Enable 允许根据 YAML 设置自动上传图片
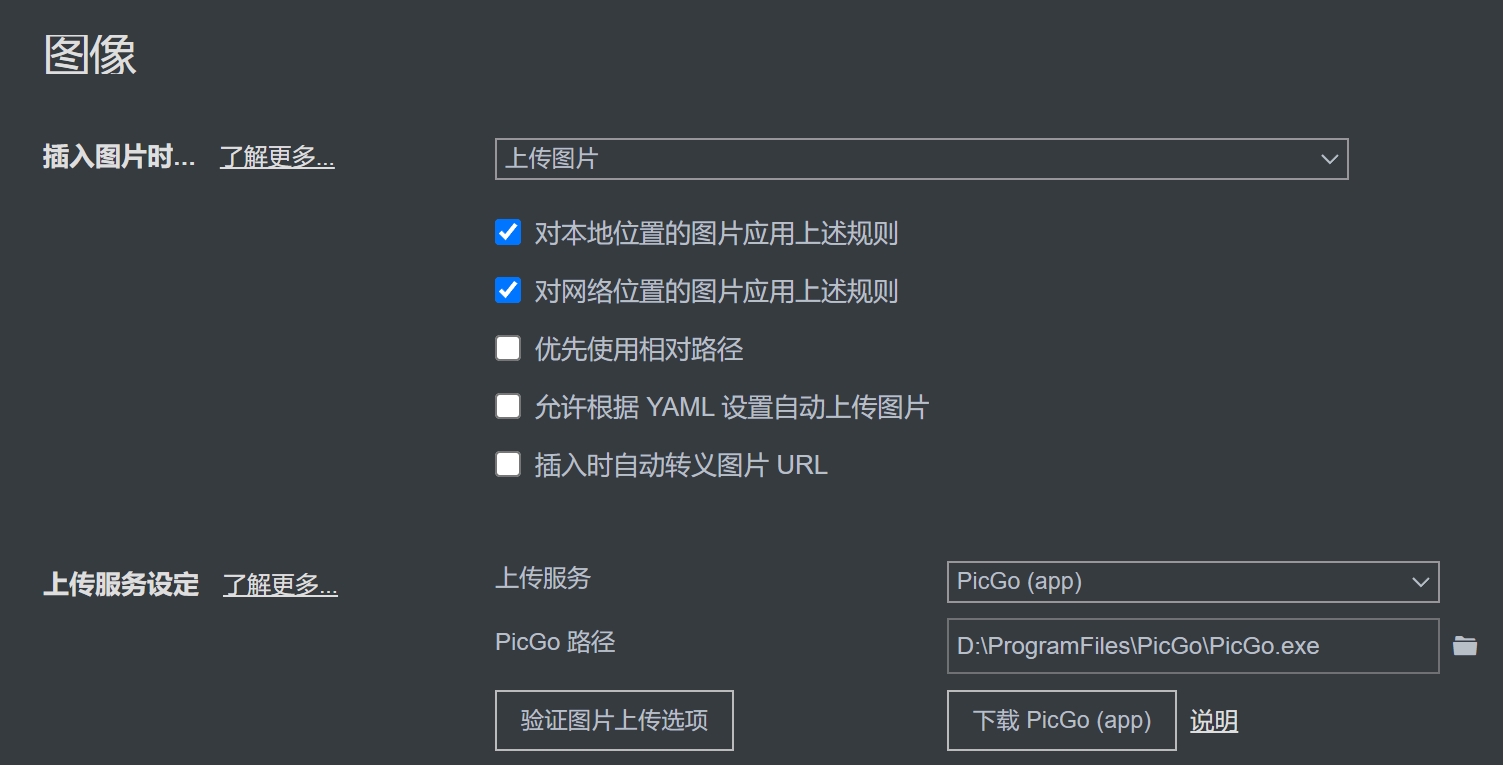Image resolution: width=1503 pixels, height=765 pixels. 508,405
